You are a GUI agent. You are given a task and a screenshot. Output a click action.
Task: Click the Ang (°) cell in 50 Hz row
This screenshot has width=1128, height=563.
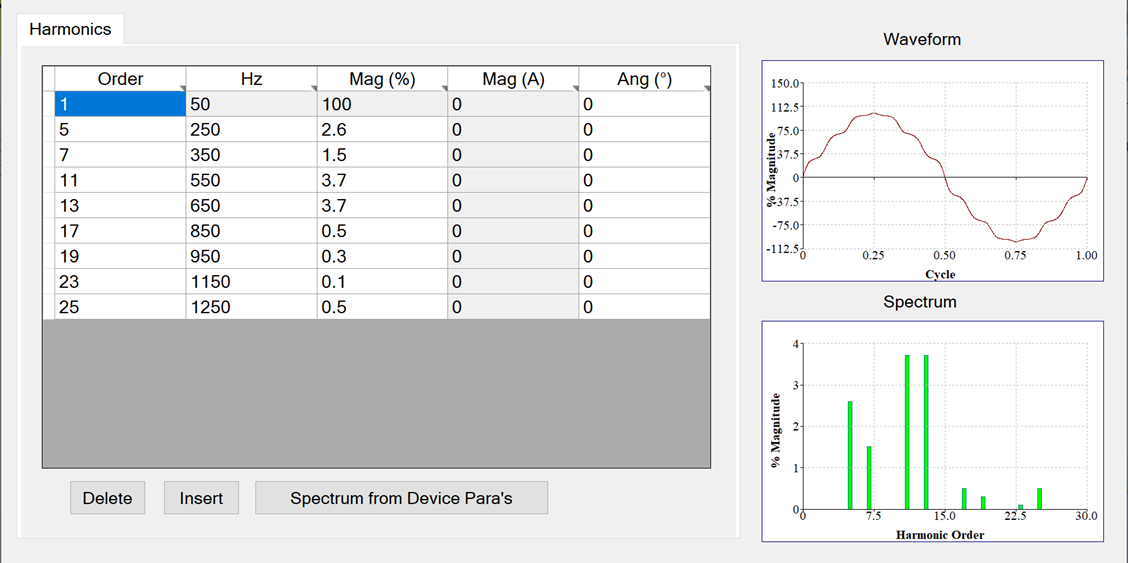pos(645,104)
